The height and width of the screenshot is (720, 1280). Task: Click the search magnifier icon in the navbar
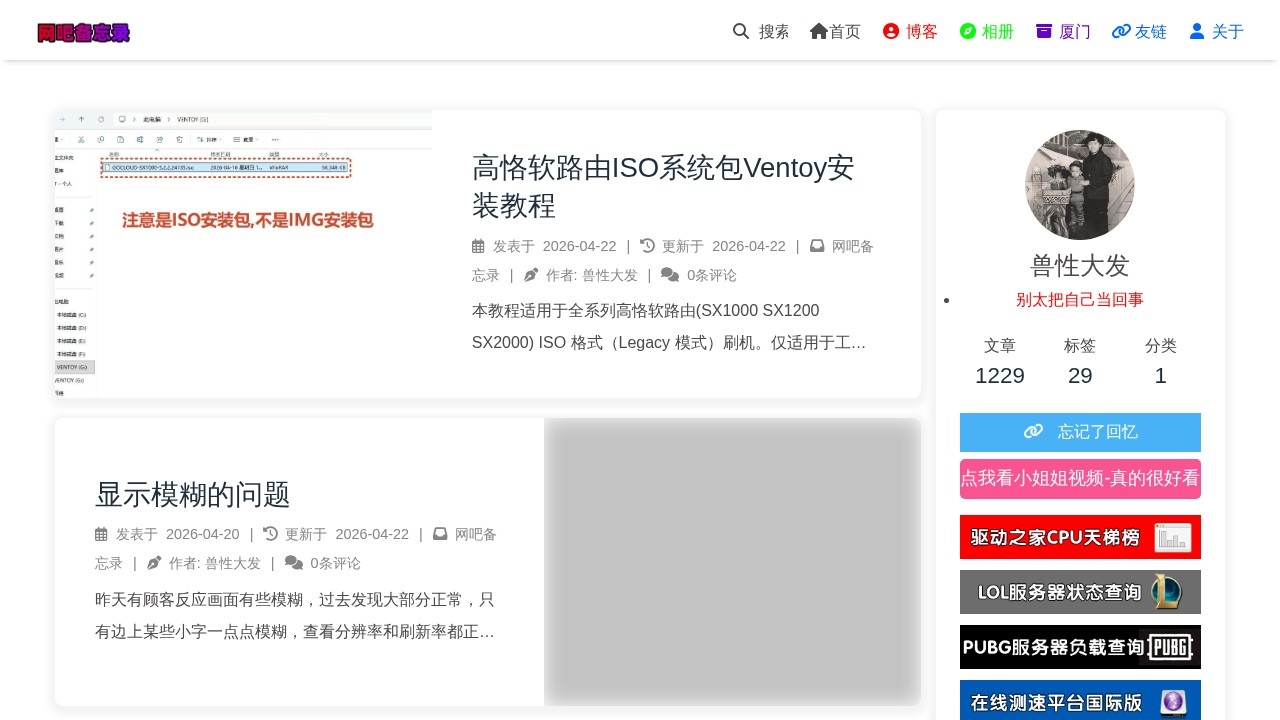pyautogui.click(x=740, y=31)
